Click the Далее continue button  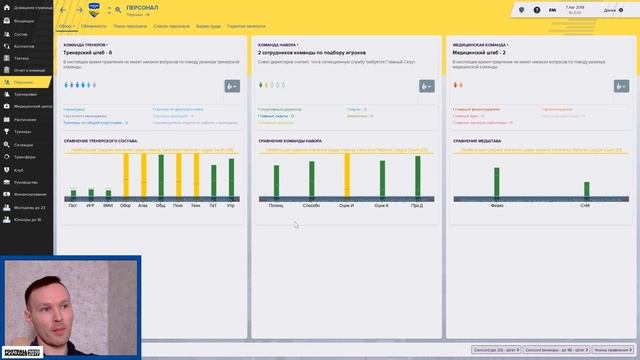click(x=613, y=10)
